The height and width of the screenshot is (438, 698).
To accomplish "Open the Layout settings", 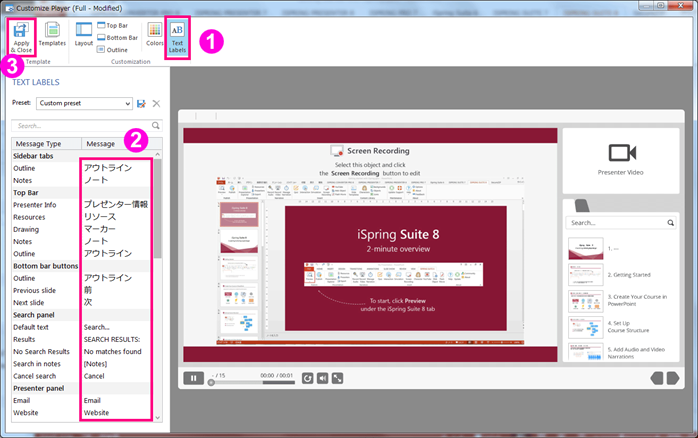I will [x=84, y=34].
